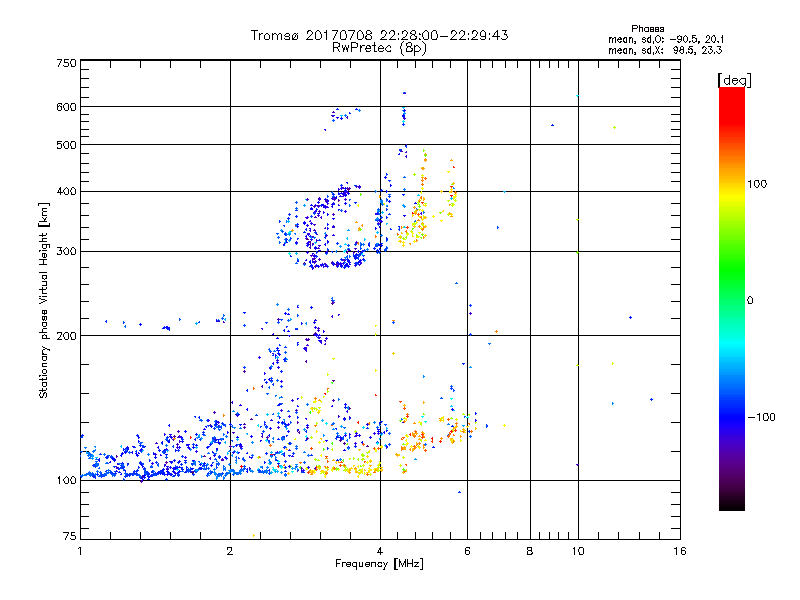Click the y-axis tick label "75"
800x600 pixels.
tap(70, 536)
